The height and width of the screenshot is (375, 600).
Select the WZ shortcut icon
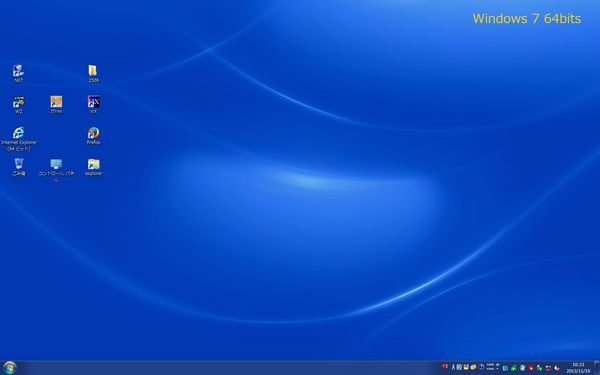(18, 104)
